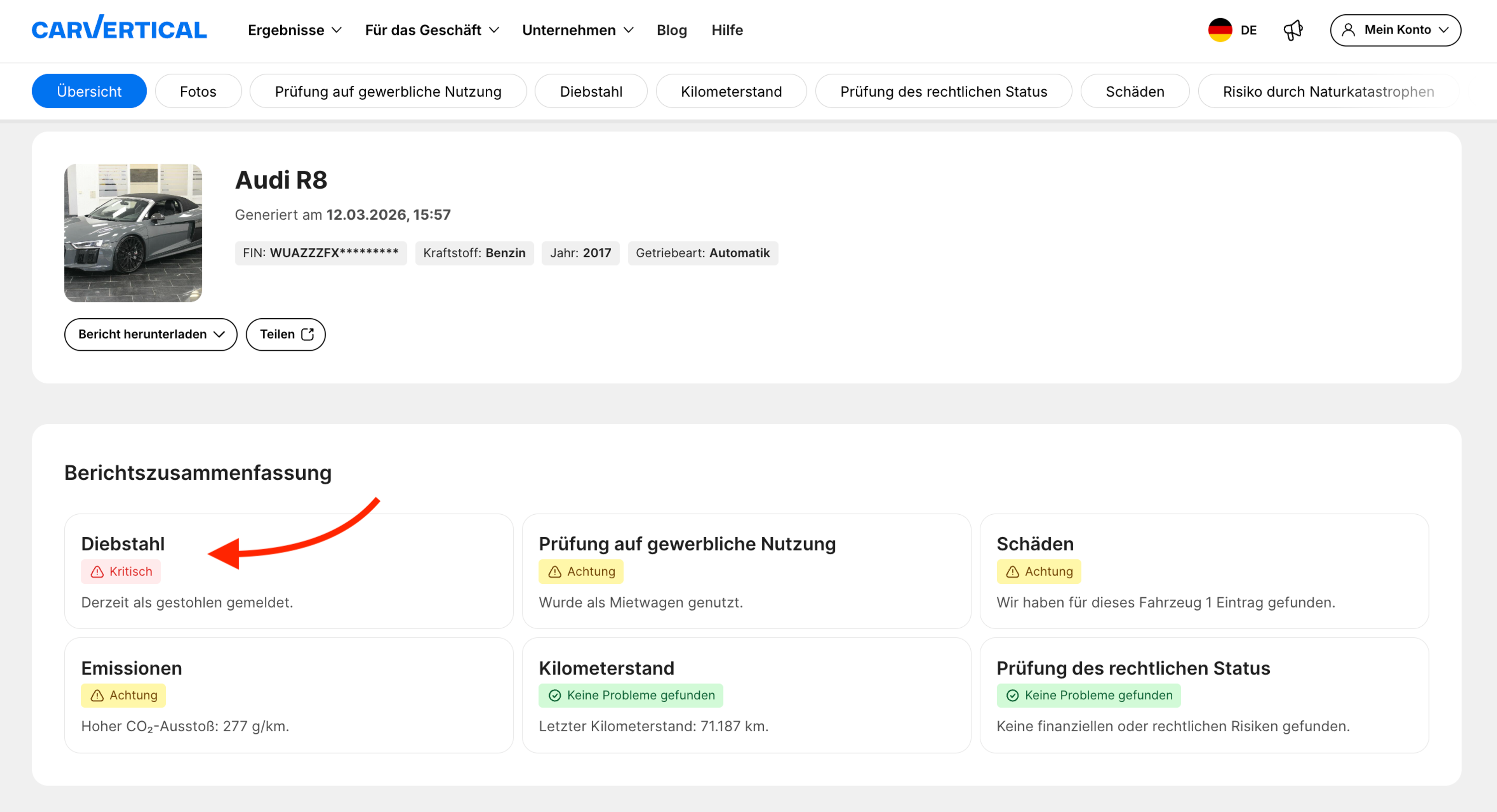Click 'Hoher CO₂-Ausstoß: 277 g/km.' text
Screen dimensions: 1497x812
[185, 726]
